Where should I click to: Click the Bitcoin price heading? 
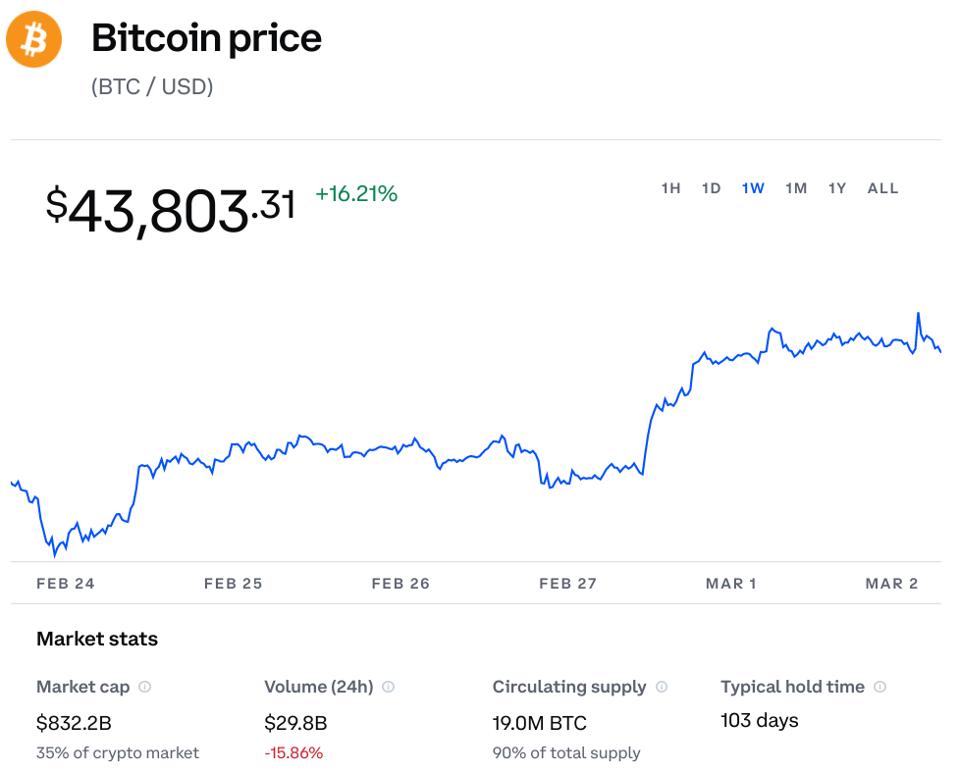pos(207,39)
